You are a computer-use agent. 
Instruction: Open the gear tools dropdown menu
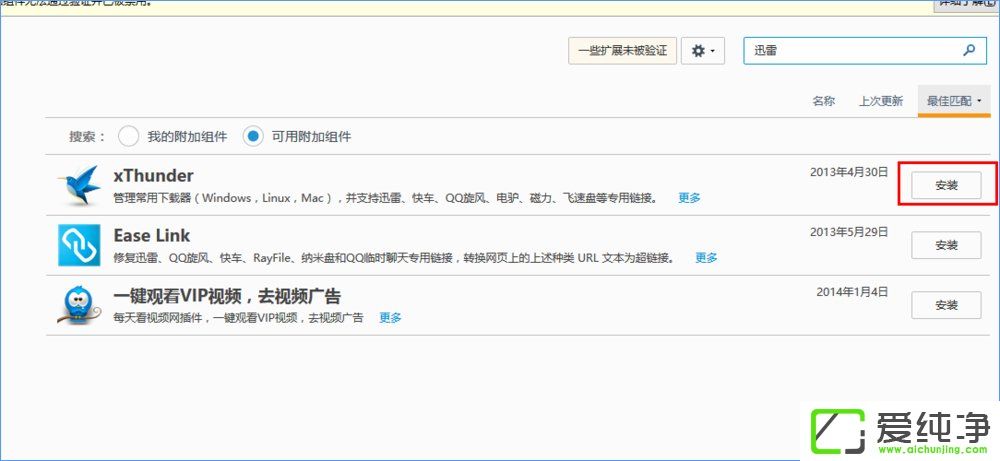(x=703, y=51)
